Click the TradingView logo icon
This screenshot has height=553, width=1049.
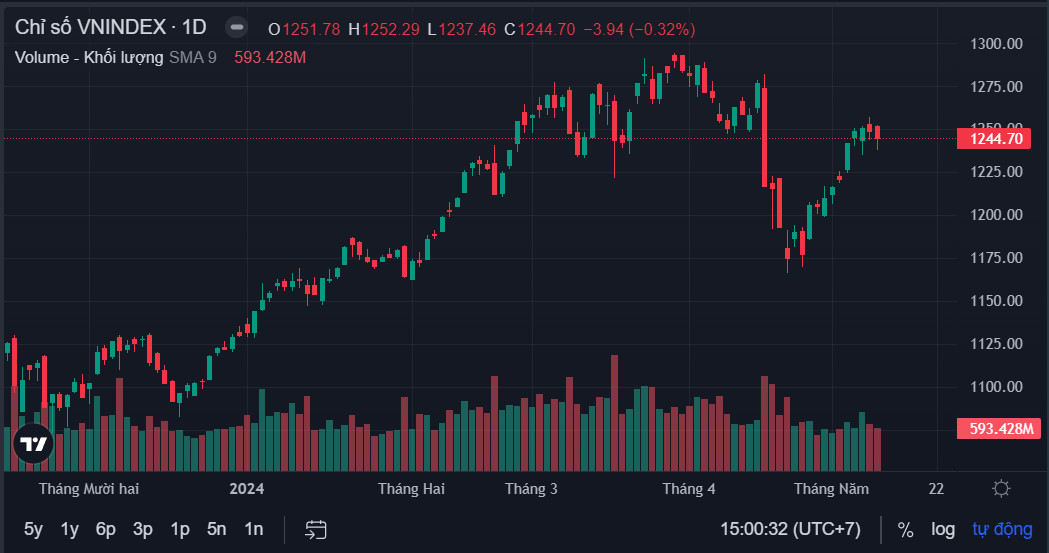tap(33, 444)
